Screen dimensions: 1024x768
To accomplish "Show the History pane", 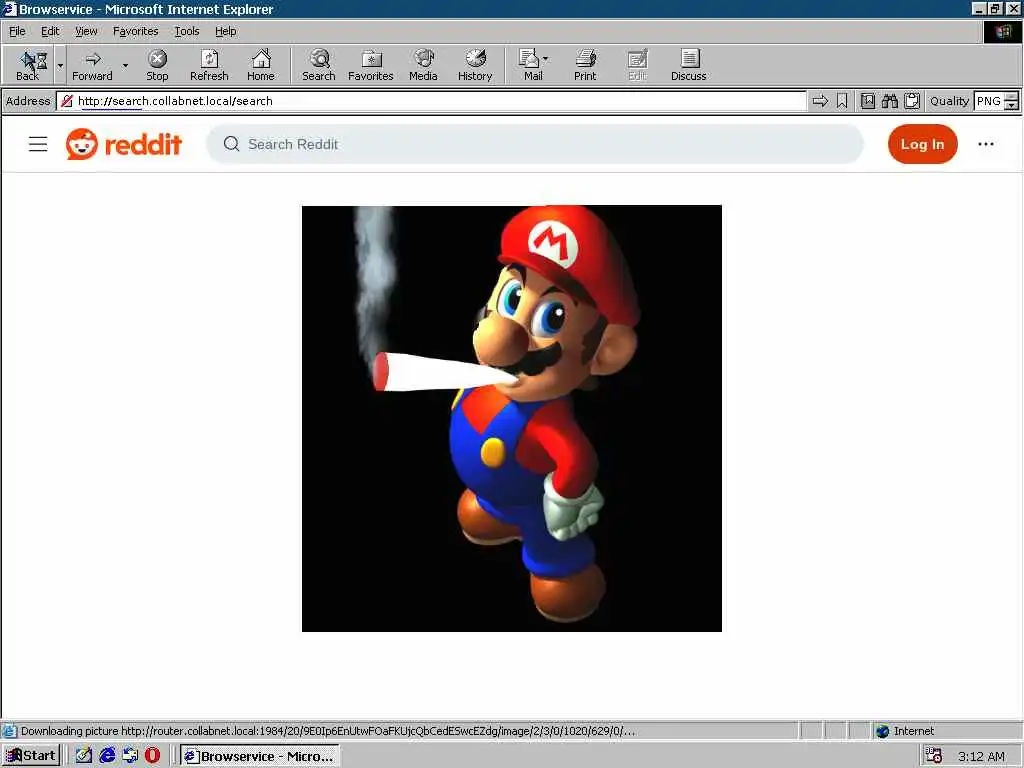I will click(x=475, y=65).
